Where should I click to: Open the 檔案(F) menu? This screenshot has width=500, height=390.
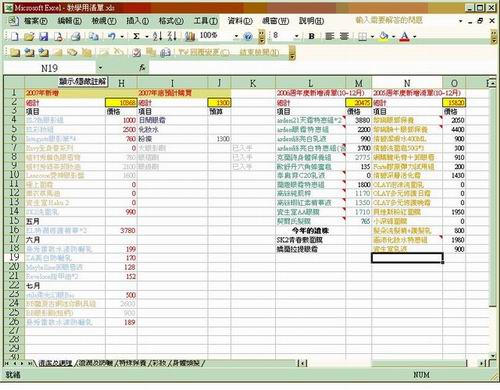click(36, 21)
